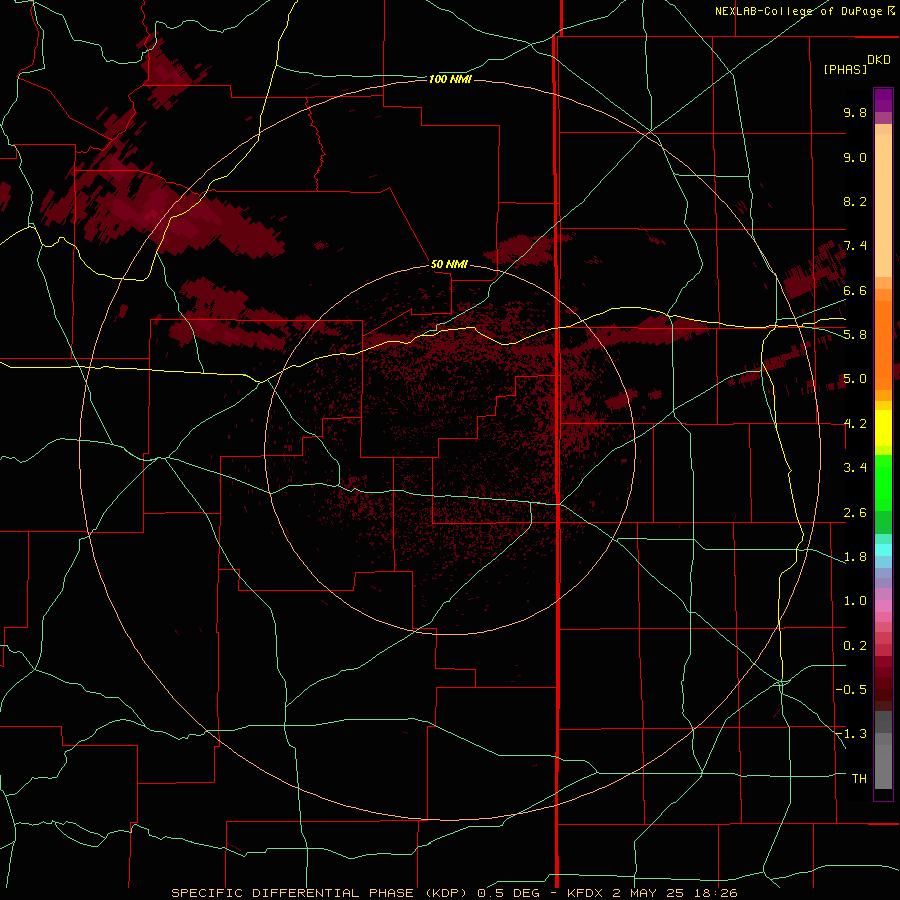Click the 7.4 value on the color scale
900x900 pixels.
point(855,246)
